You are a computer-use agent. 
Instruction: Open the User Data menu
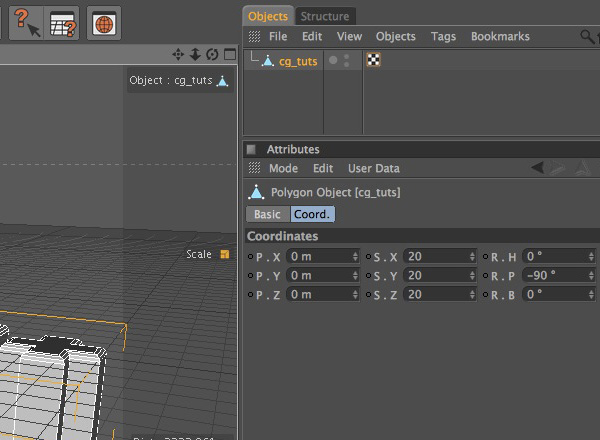(x=374, y=168)
